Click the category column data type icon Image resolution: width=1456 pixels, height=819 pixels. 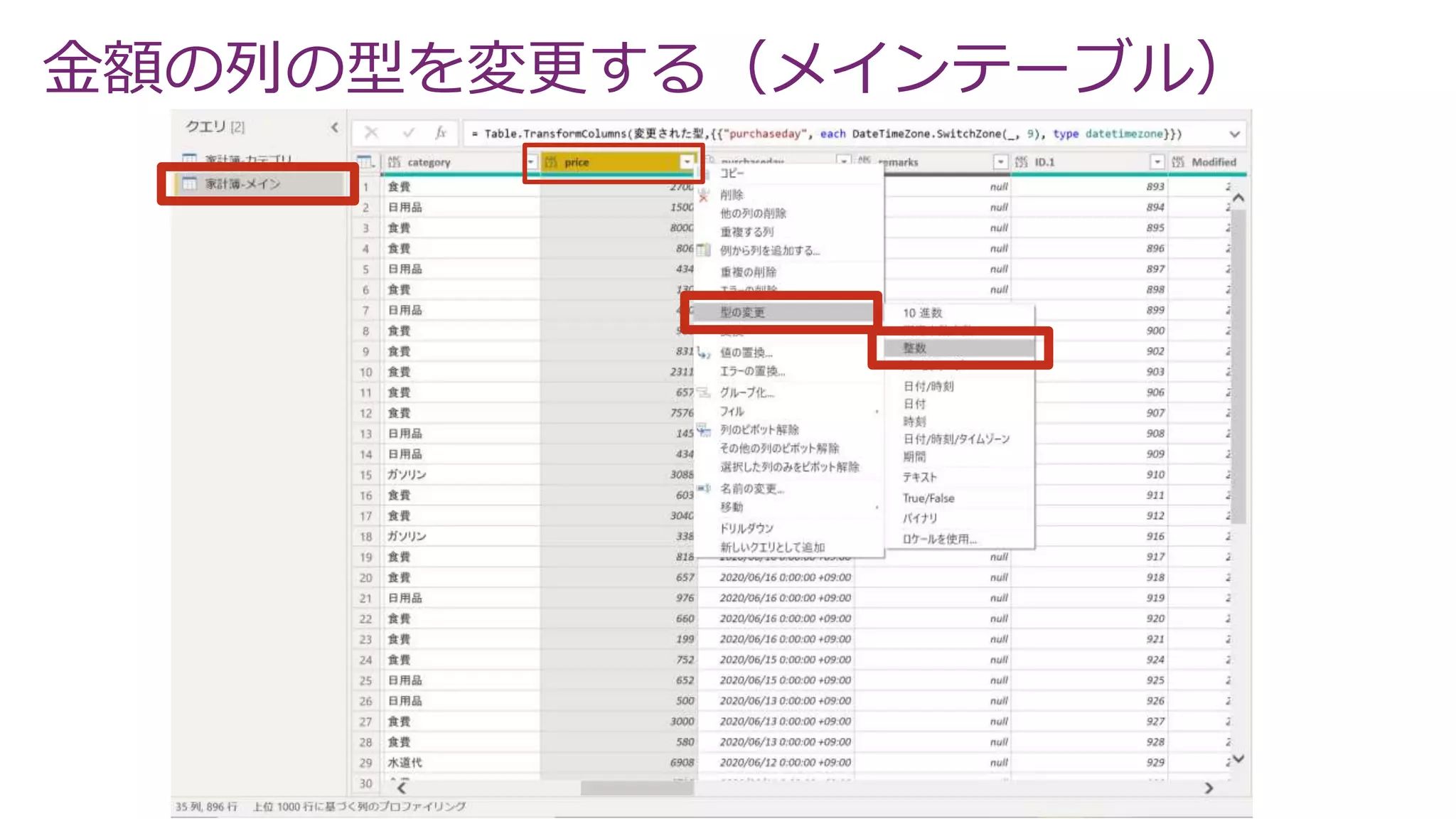pos(394,162)
